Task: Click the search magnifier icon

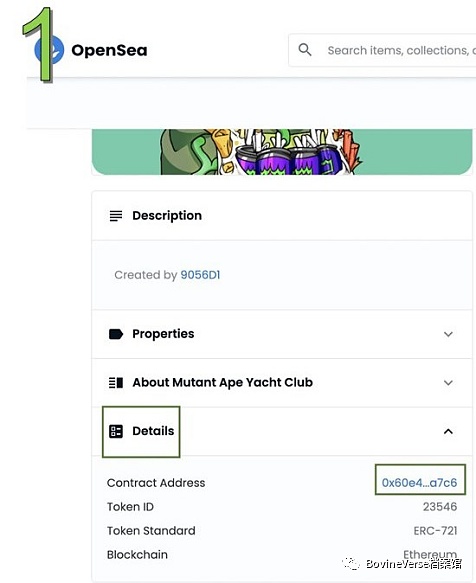Action: click(x=305, y=49)
